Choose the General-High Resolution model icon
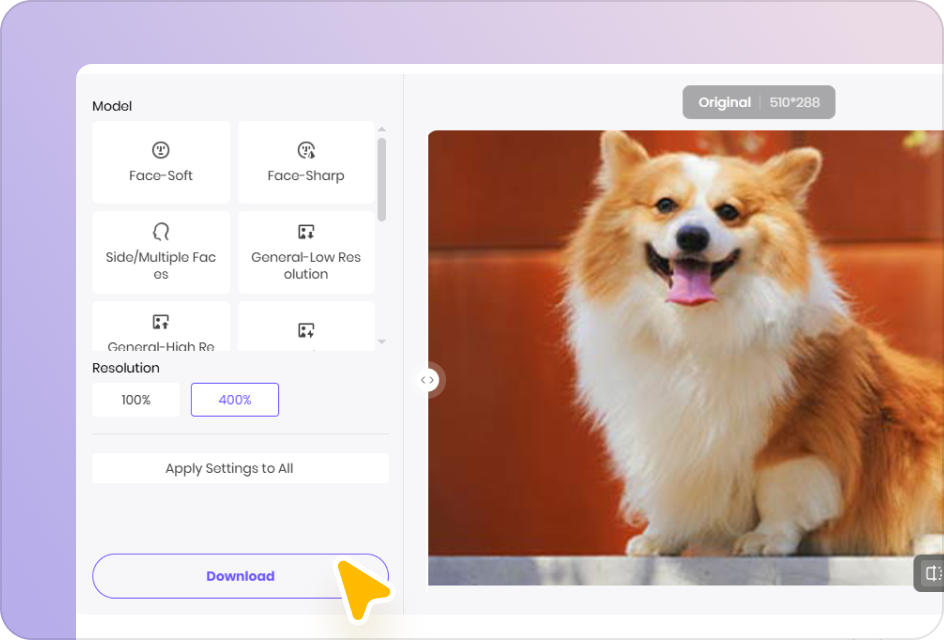This screenshot has width=944, height=640. [160, 322]
